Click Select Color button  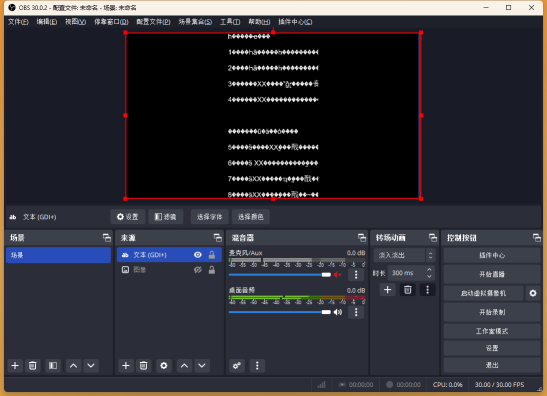(x=250, y=217)
